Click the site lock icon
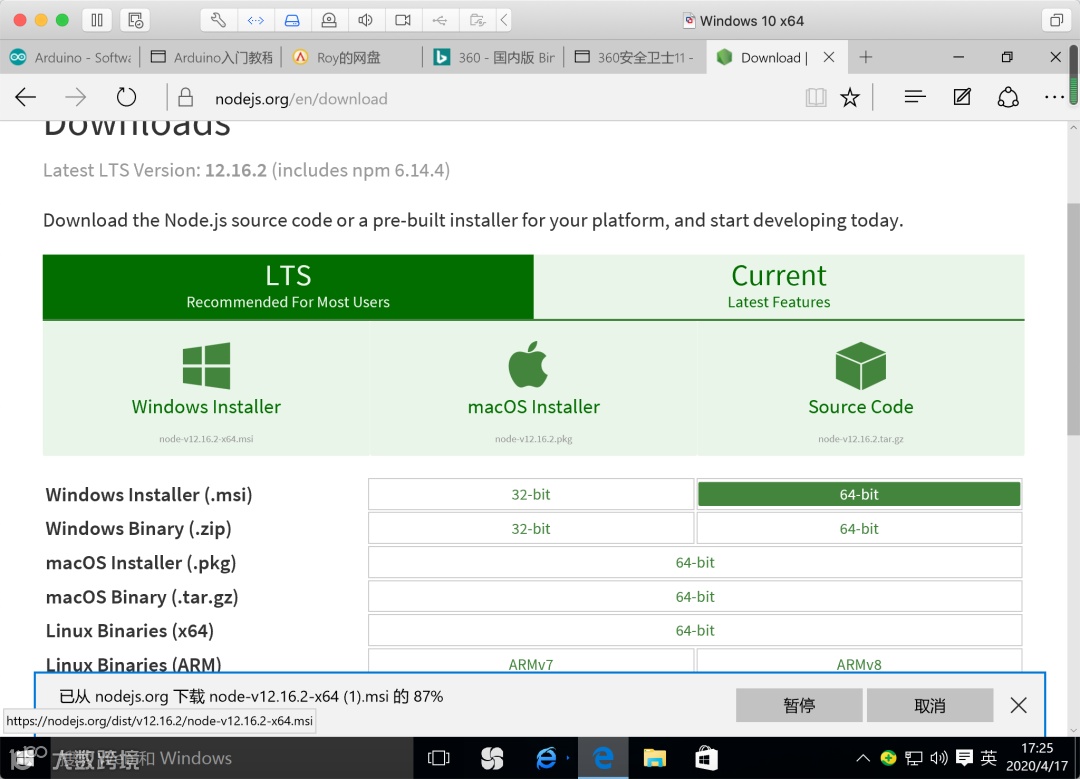 coord(185,98)
